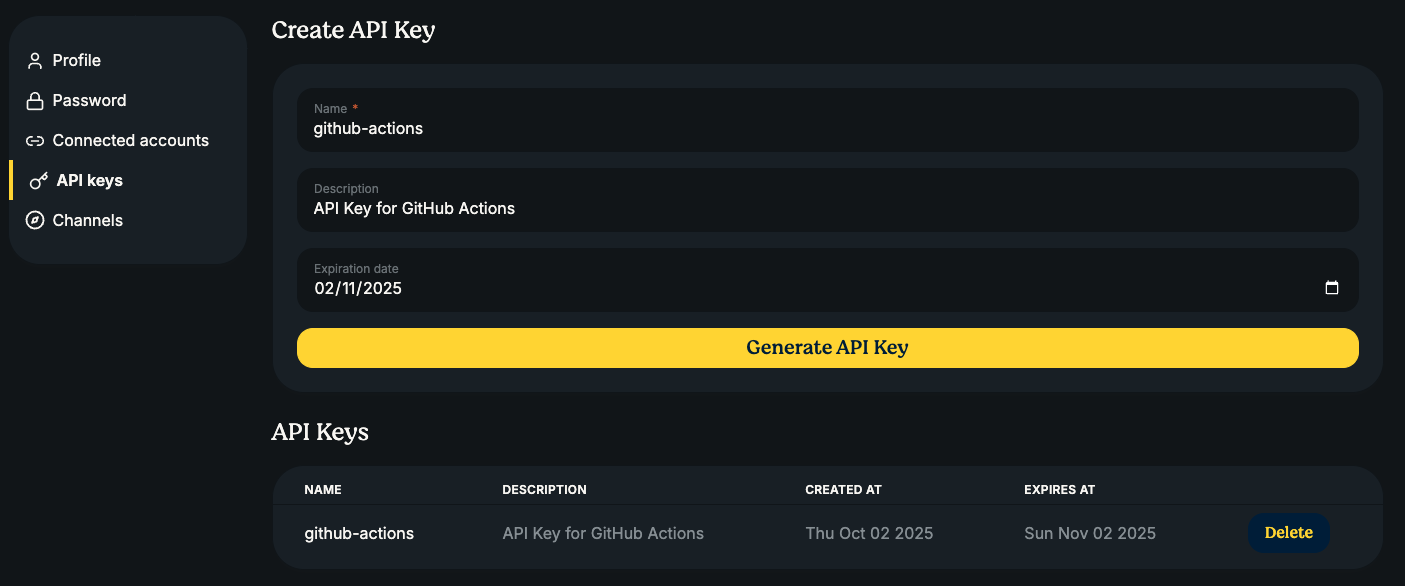Click the Expiration date value 02/11/2025
Screen dimensions: 1405x586
(358, 289)
